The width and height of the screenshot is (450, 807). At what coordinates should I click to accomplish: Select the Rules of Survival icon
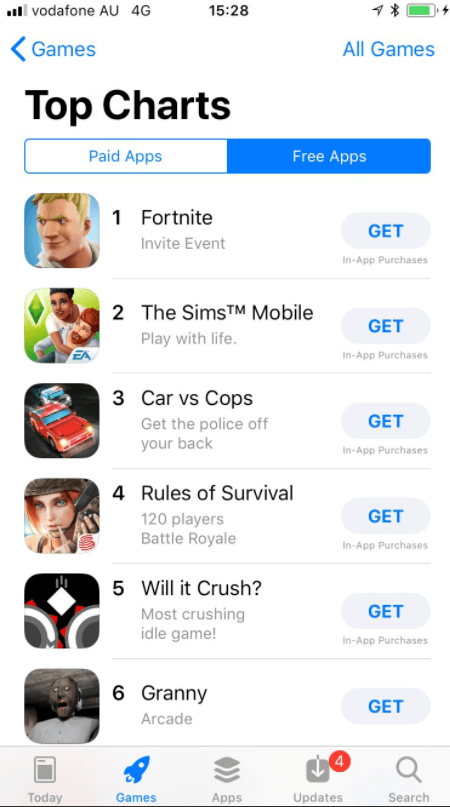click(x=62, y=516)
